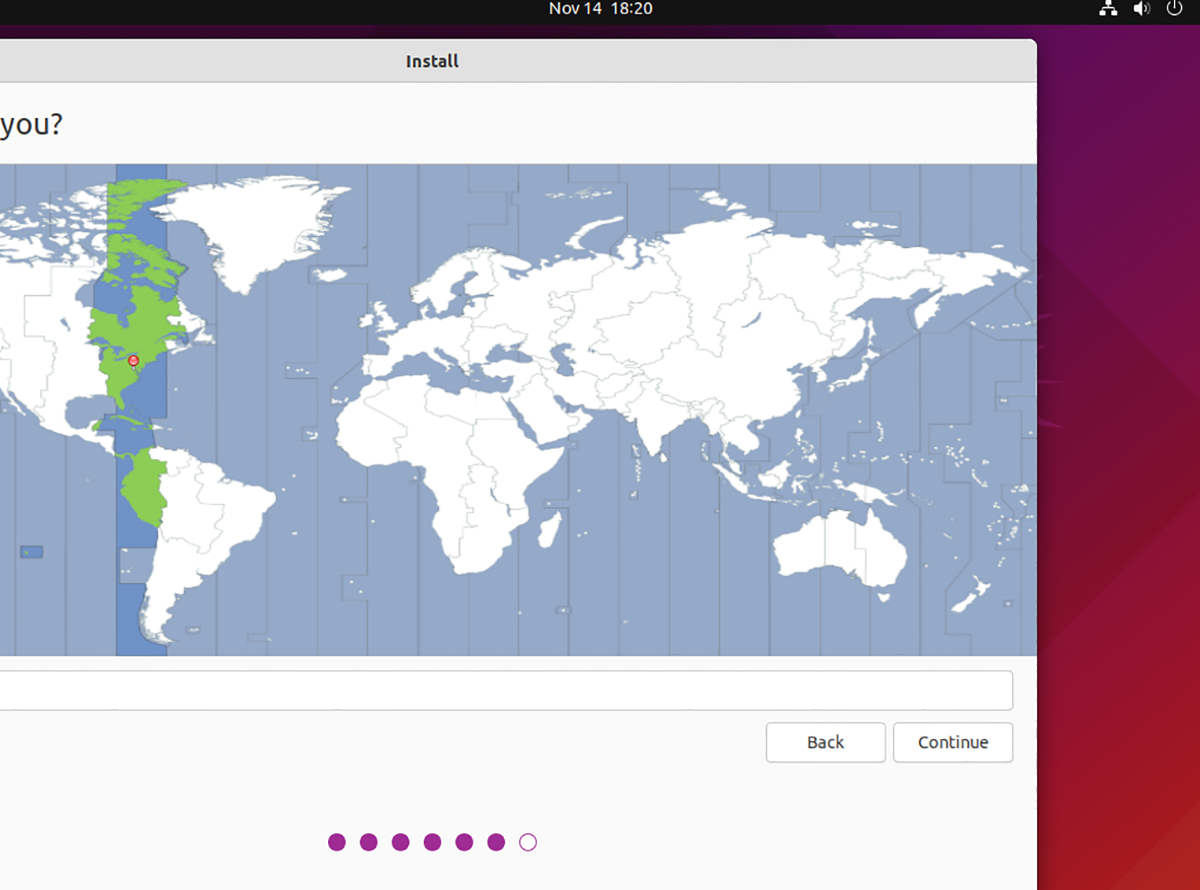Open the power icon in top bar

click(x=1174, y=9)
